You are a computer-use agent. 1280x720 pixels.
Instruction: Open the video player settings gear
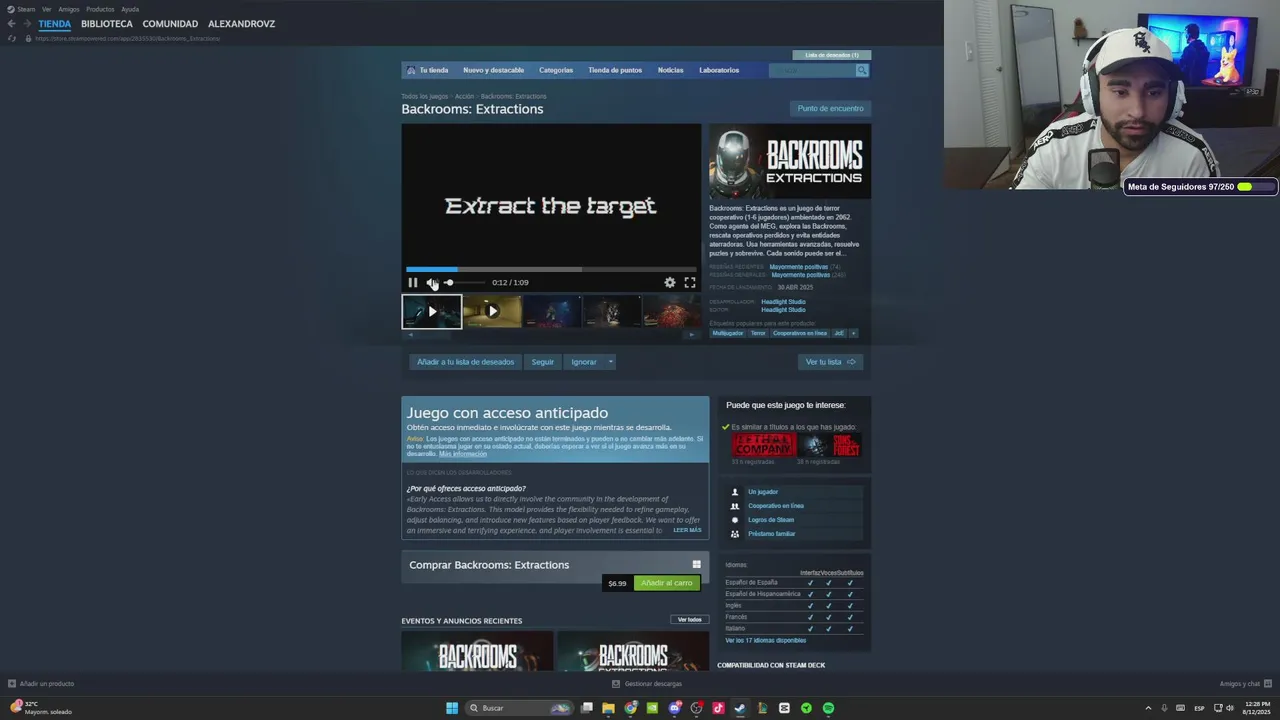(x=670, y=283)
